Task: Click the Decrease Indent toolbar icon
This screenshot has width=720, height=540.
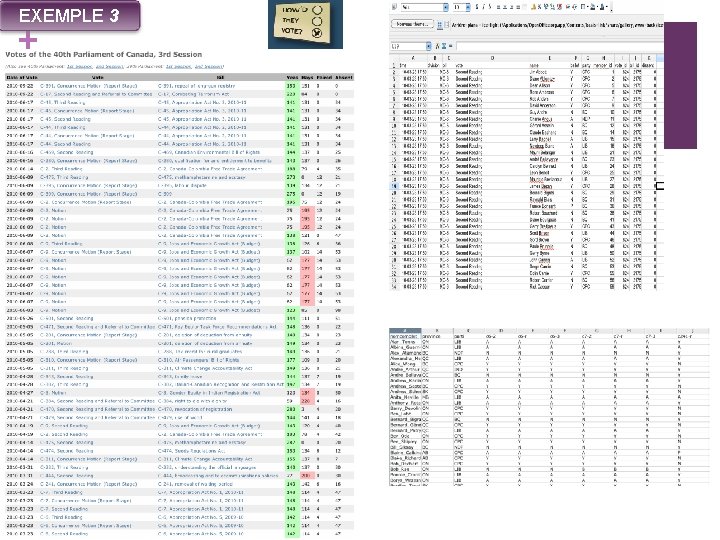Action: (x=568, y=7)
